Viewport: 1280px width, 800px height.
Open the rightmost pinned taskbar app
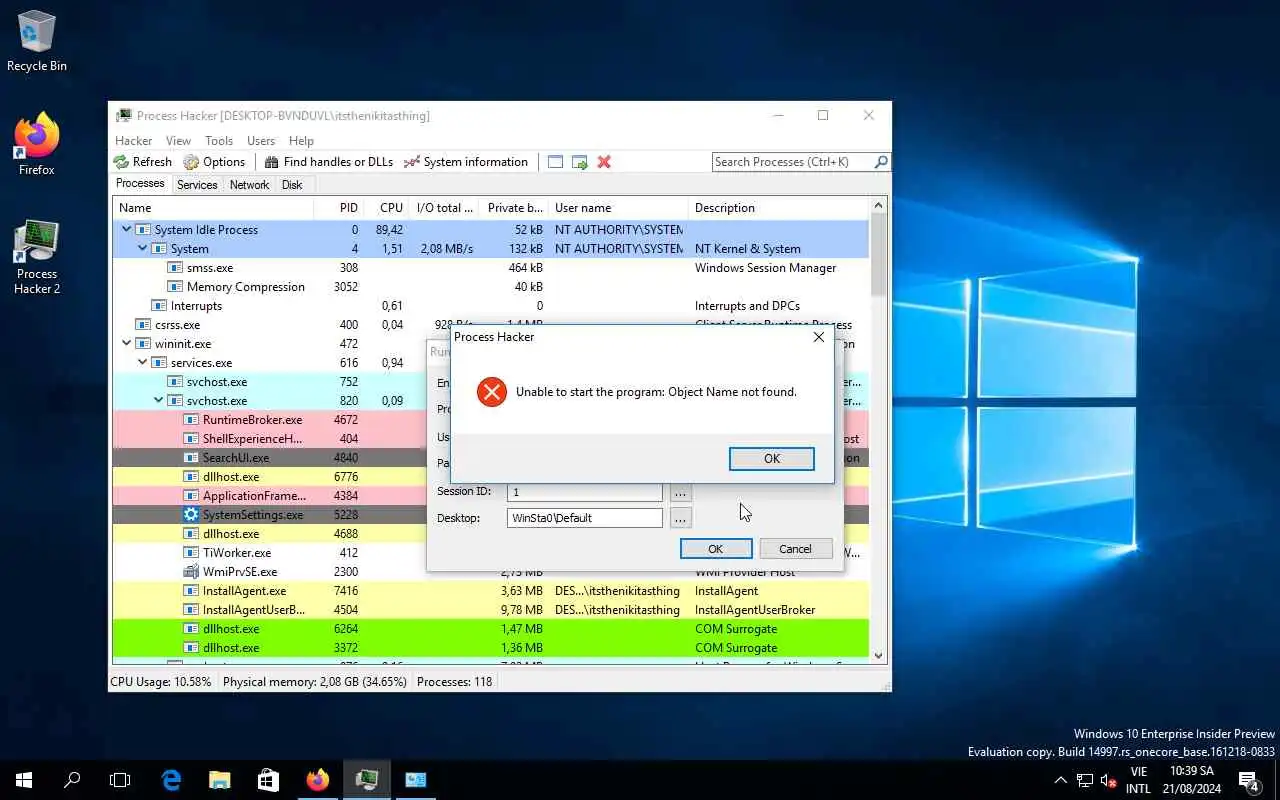[x=415, y=780]
